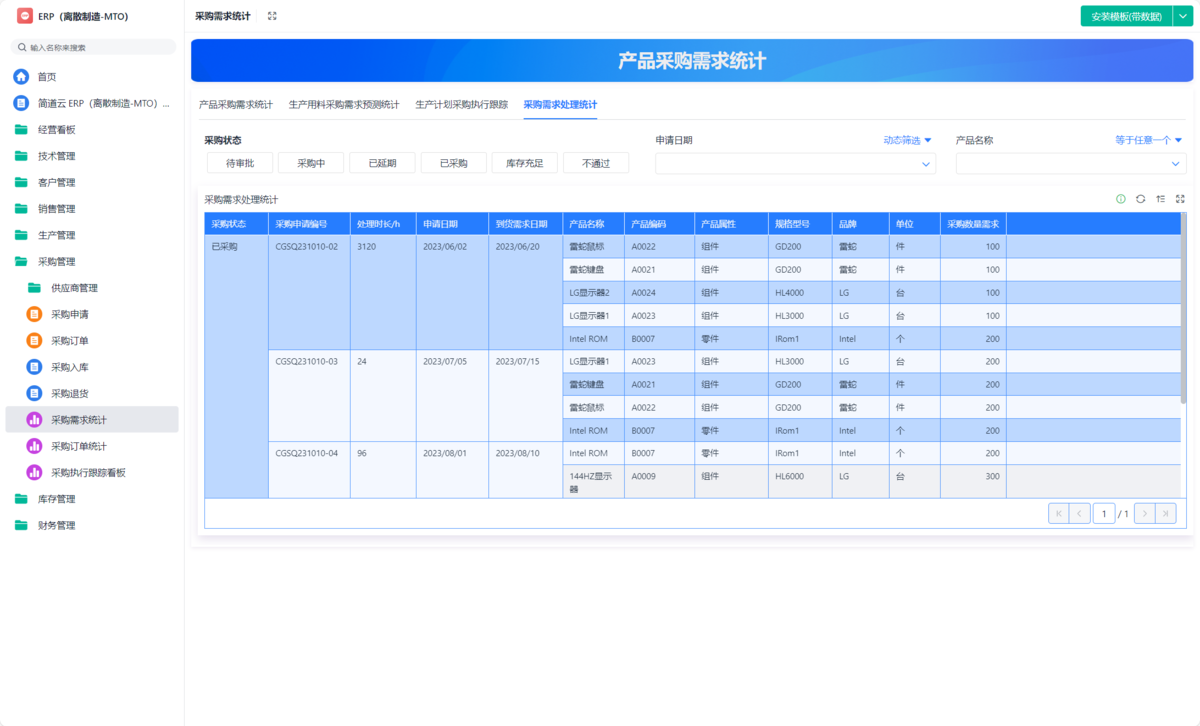Open the sort icon in the table toolbar
This screenshot has width=1200, height=726.
click(1160, 199)
